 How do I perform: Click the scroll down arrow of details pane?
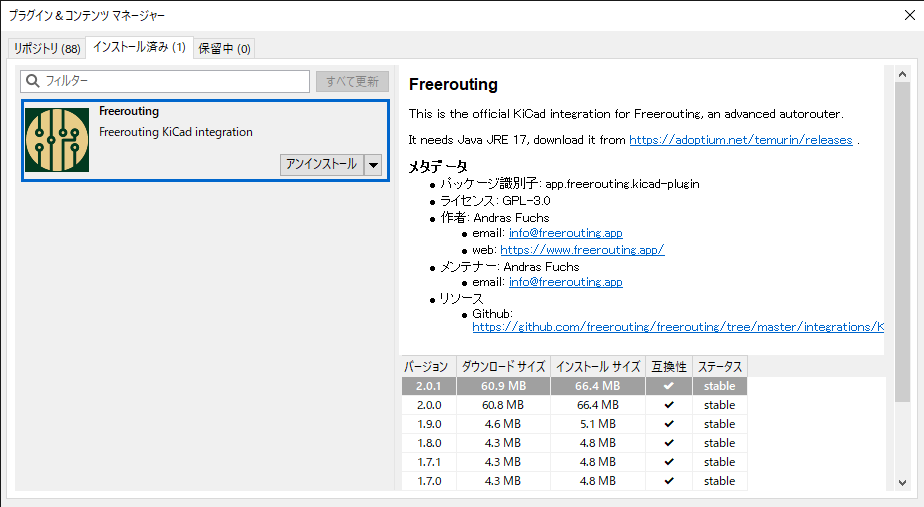(x=902, y=482)
